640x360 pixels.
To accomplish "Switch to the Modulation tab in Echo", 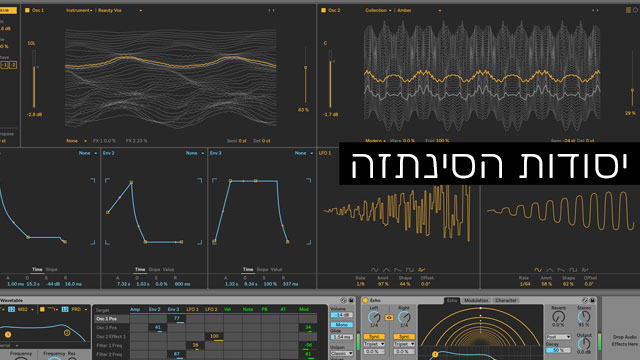I will pos(476,300).
